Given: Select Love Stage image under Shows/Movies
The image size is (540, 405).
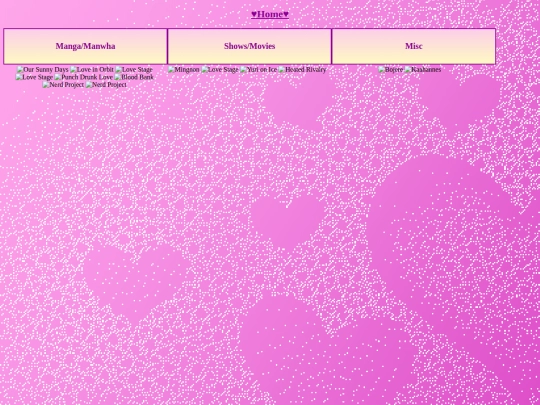Looking at the screenshot, I should (220, 70).
